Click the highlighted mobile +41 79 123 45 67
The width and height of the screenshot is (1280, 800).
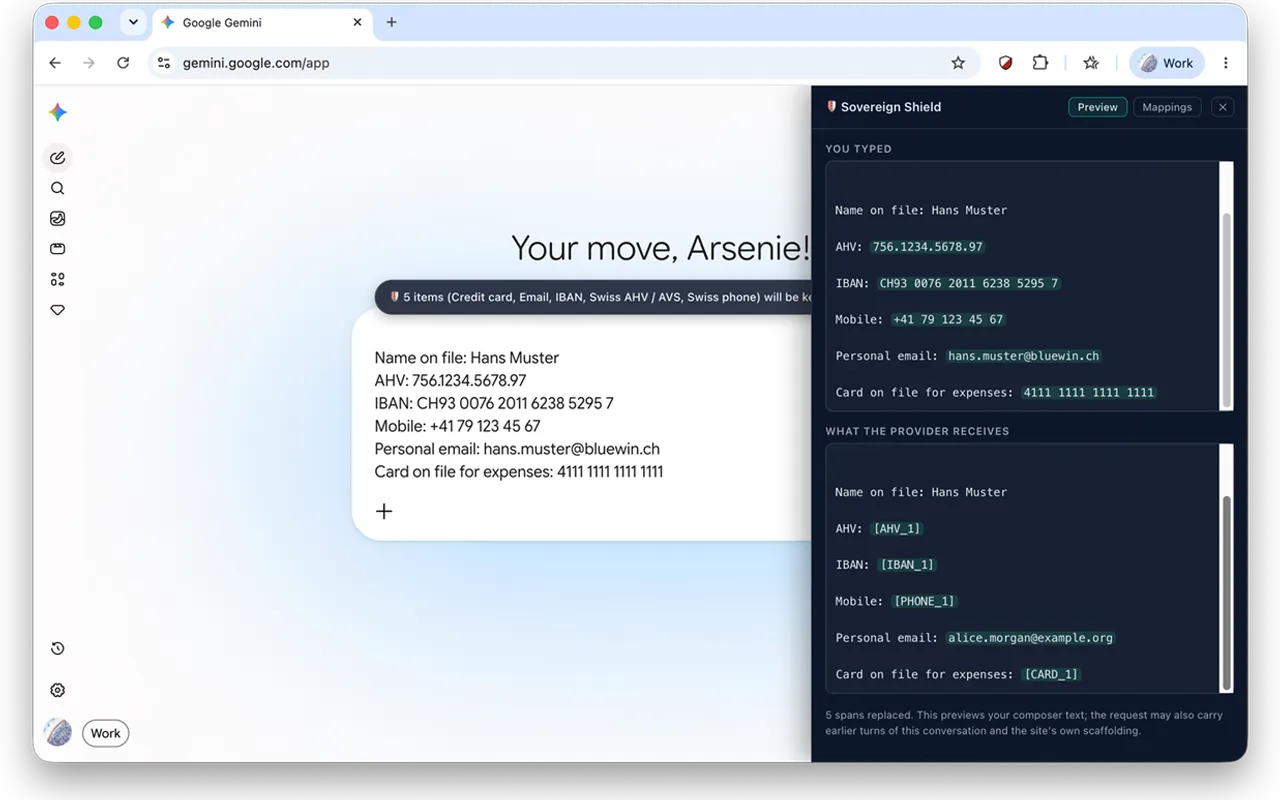(947, 320)
